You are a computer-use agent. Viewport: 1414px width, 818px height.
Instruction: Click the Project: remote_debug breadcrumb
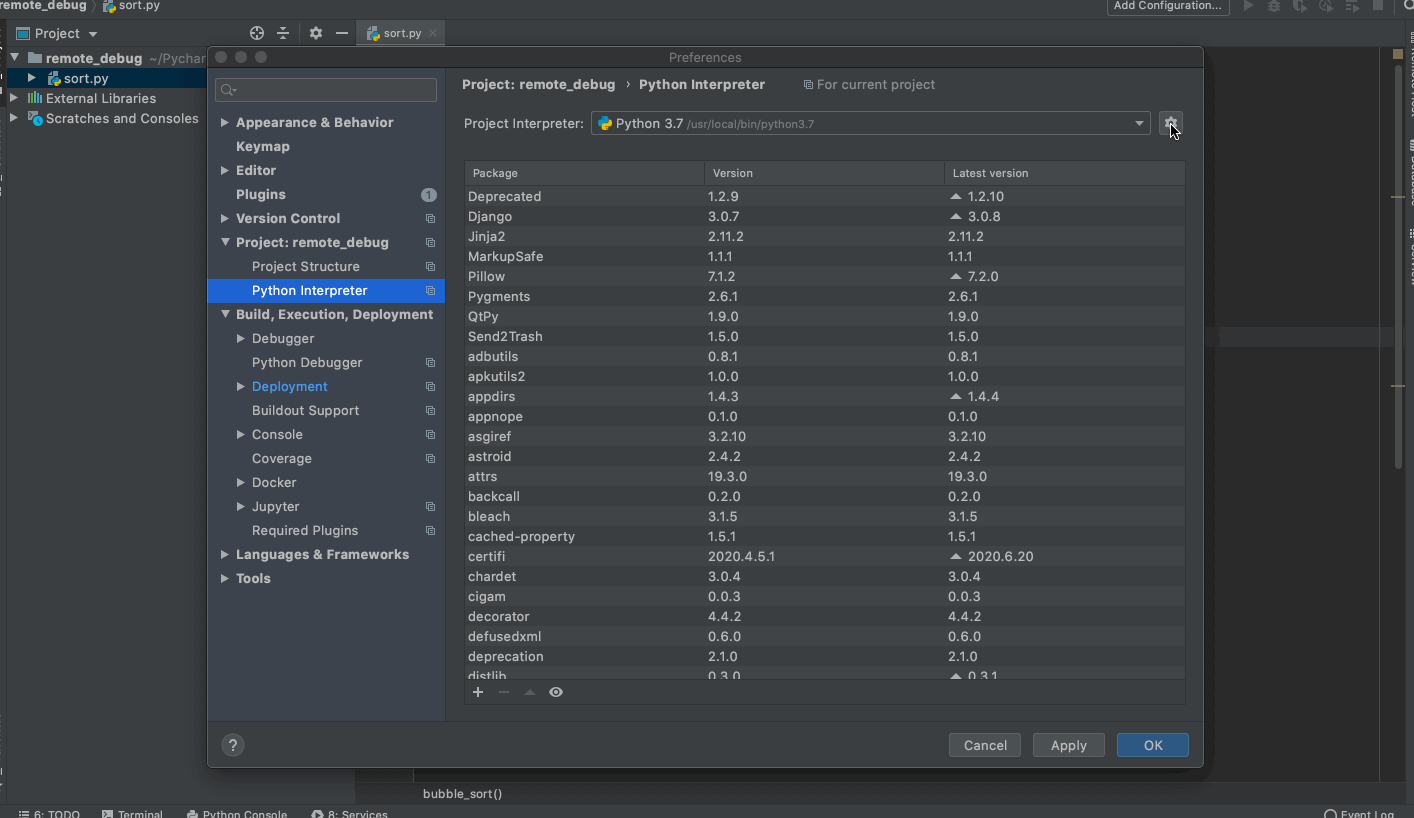click(x=538, y=85)
